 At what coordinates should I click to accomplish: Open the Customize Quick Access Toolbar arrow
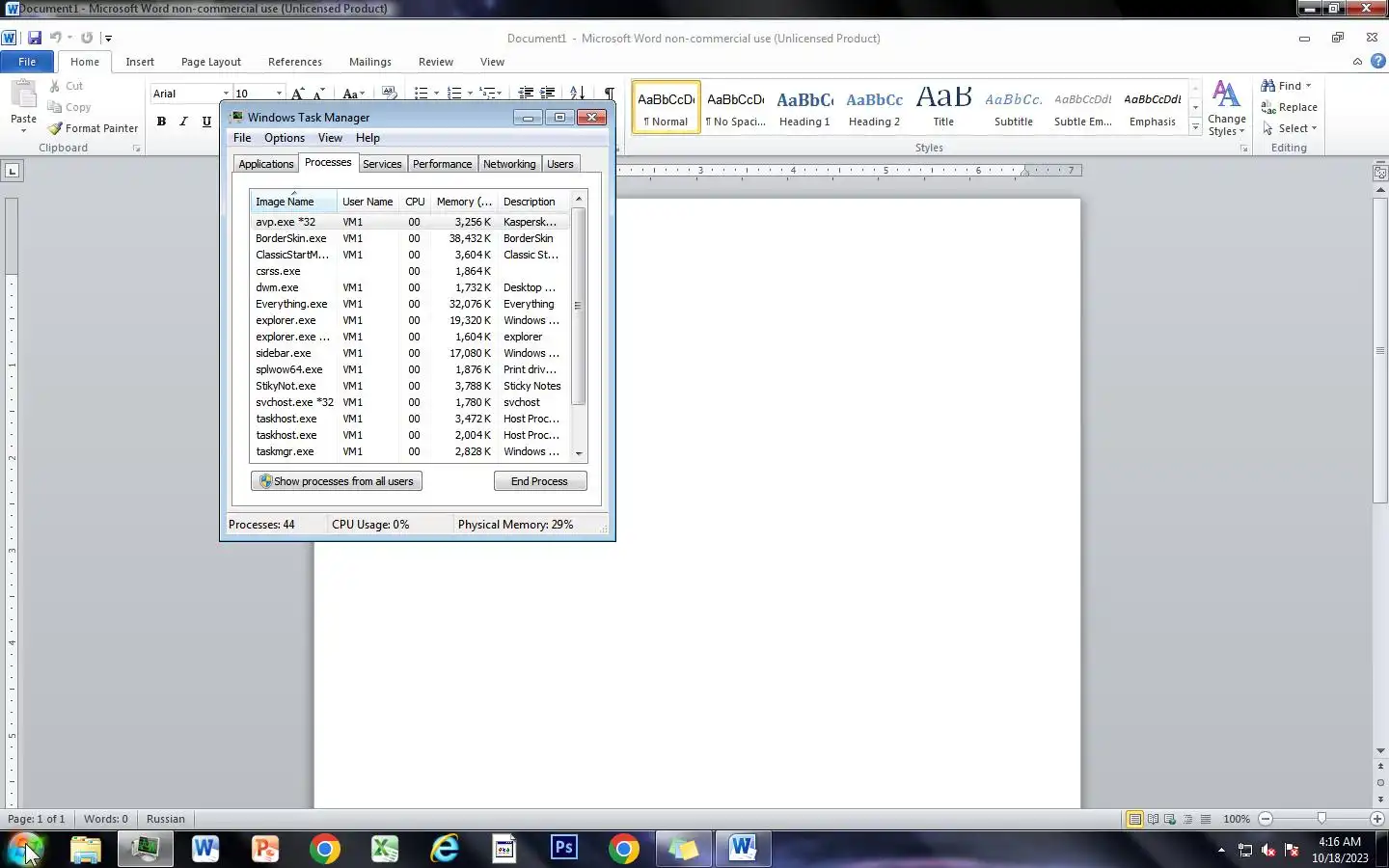click(x=108, y=39)
